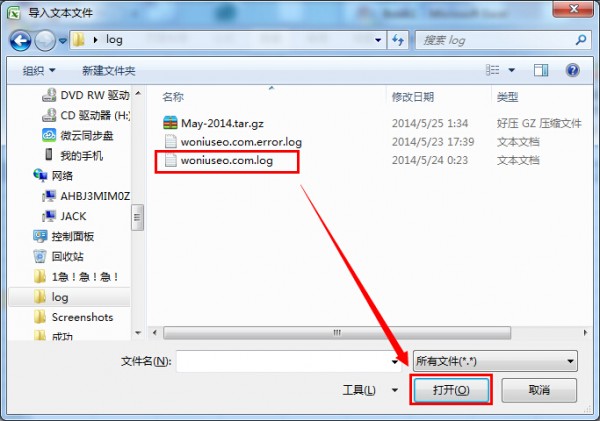The width and height of the screenshot is (600, 421).
Task: Expand the 所有文件(*.*) file type dropdown
Action: coord(495,361)
